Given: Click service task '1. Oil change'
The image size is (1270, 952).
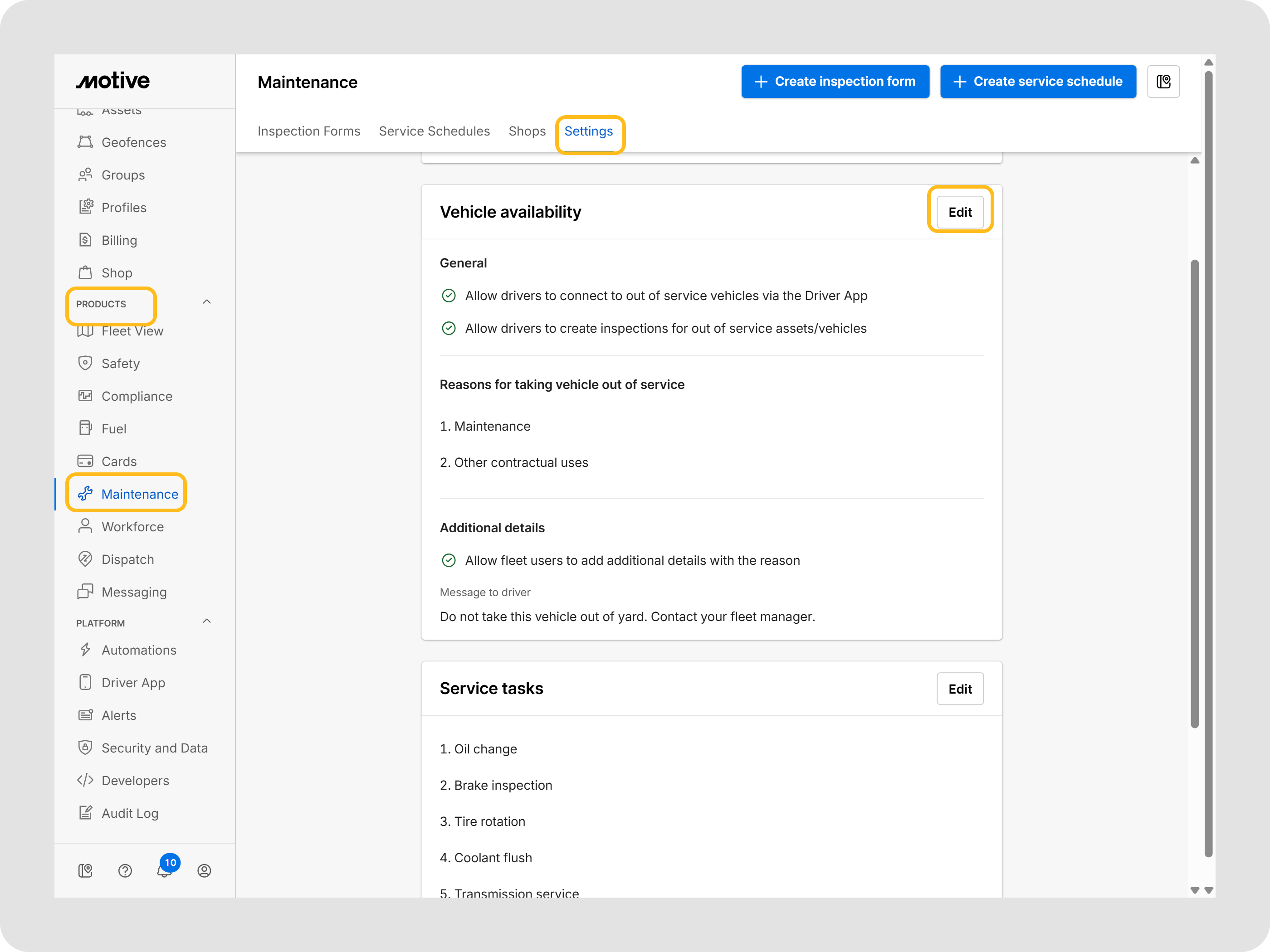Looking at the screenshot, I should click(478, 749).
